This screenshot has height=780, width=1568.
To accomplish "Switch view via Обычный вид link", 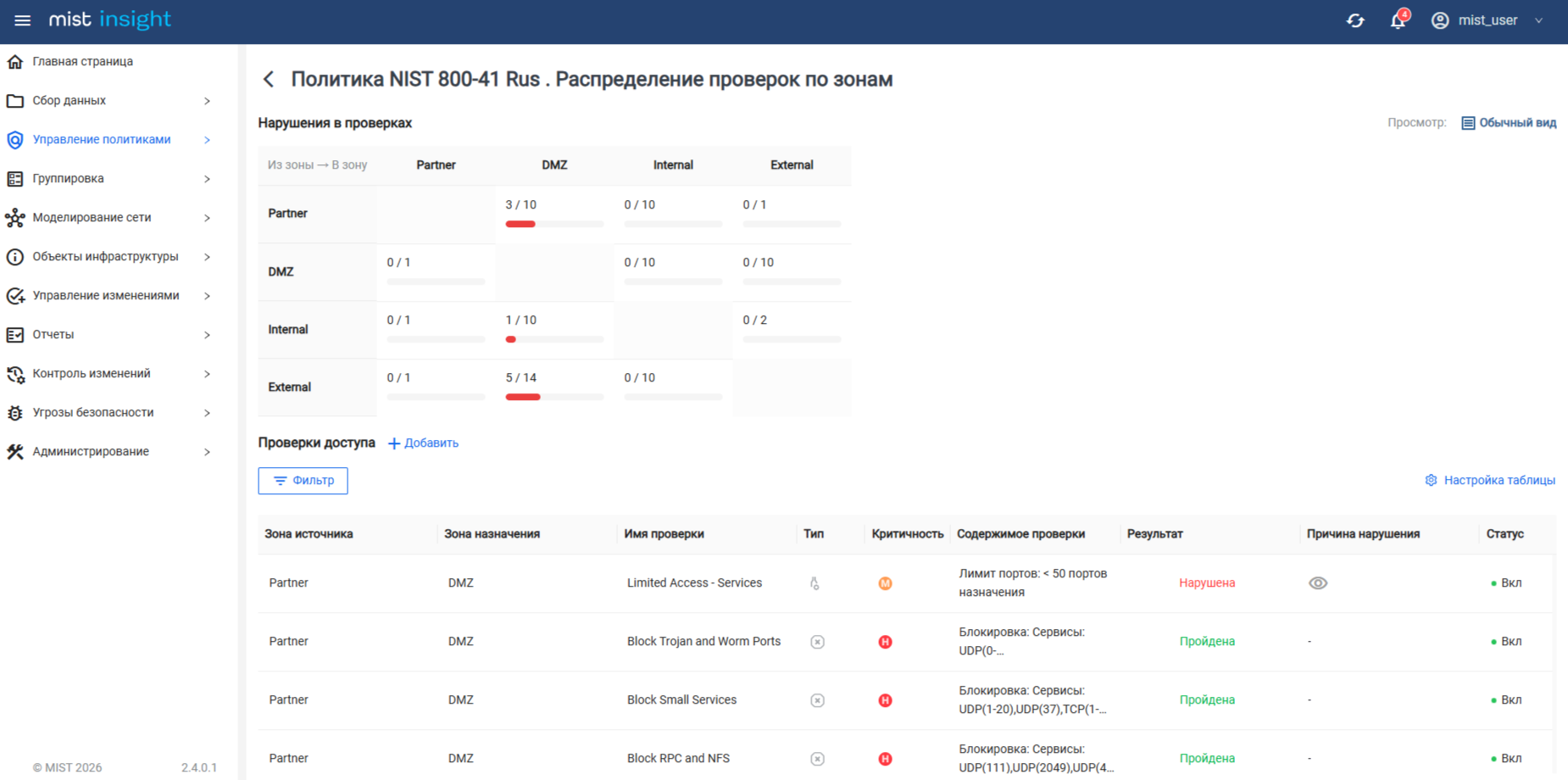I will click(1517, 123).
